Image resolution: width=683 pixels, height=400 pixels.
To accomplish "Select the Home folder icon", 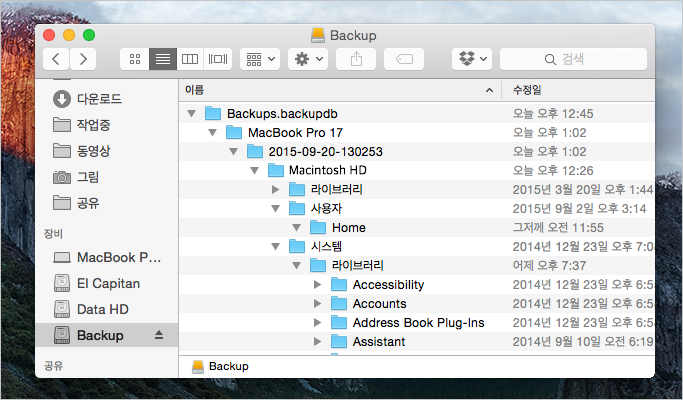I will click(318, 227).
